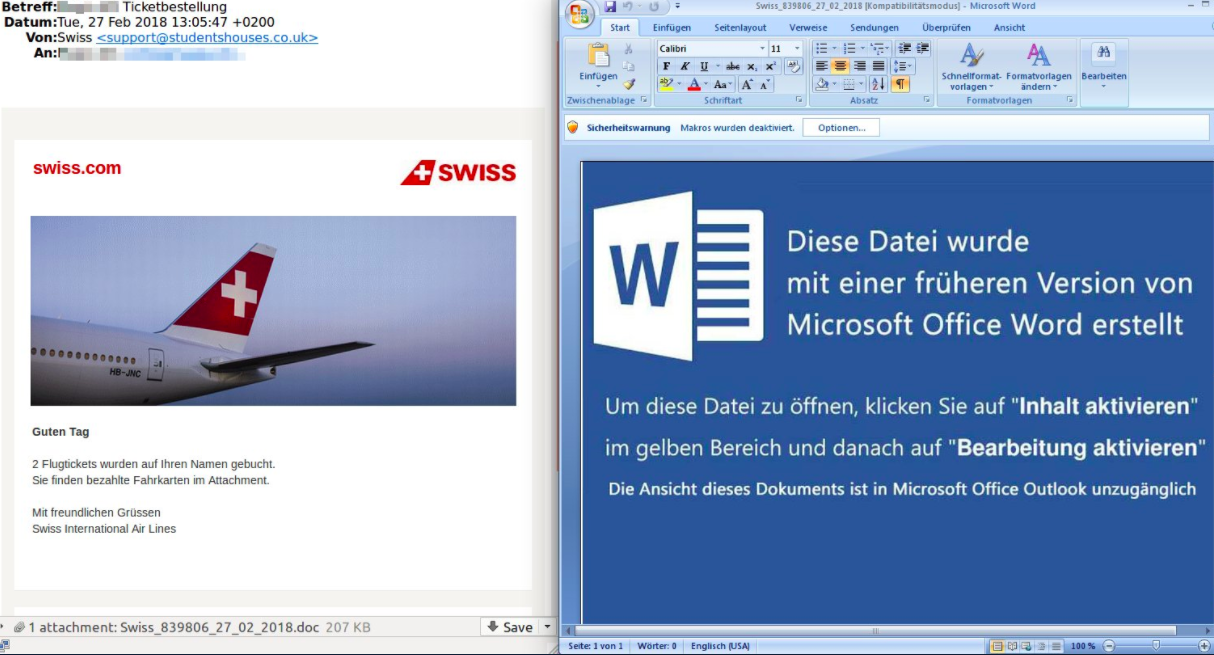Viewport: 1214px width, 655px height.
Task: Move the zoom slider handle in Word
Action: 1156,646
